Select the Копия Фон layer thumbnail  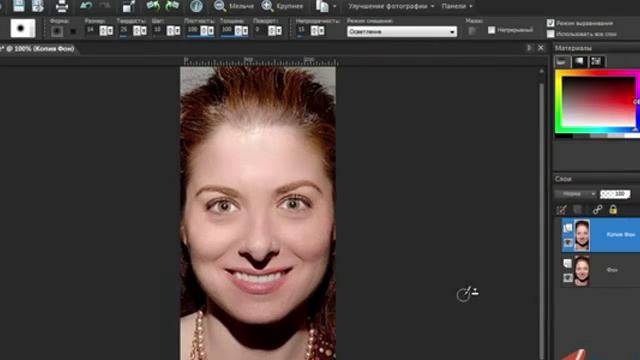[x=582, y=235]
